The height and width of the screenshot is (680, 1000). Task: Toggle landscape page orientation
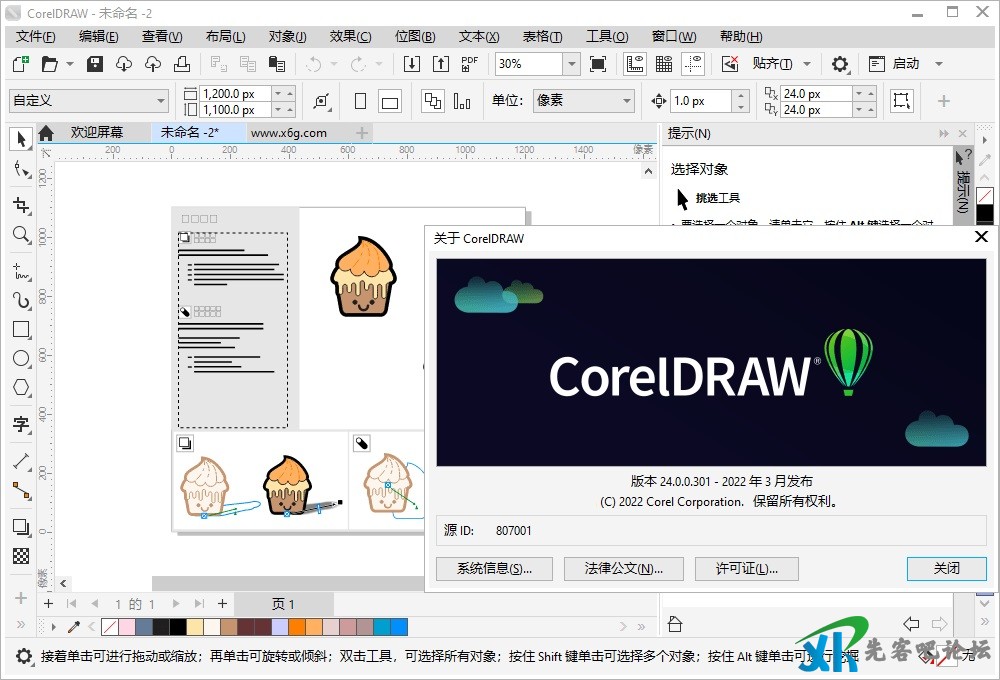[x=390, y=101]
